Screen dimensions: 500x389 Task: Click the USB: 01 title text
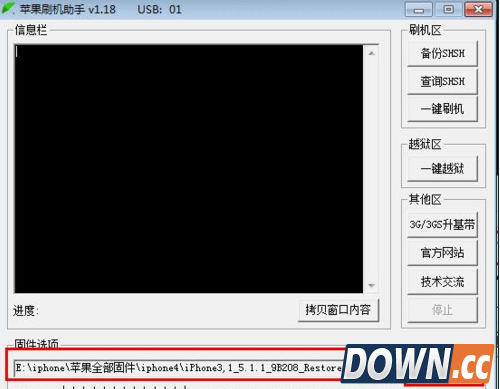coord(159,9)
